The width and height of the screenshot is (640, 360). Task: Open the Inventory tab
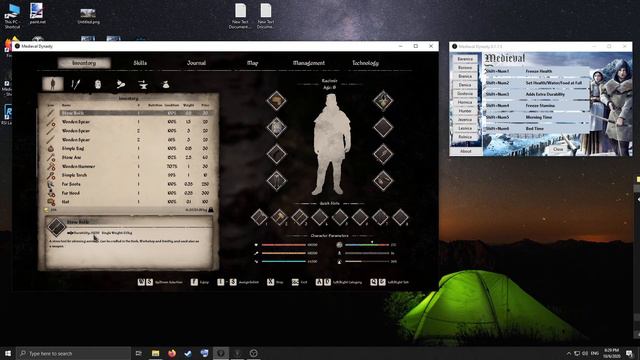(x=84, y=63)
